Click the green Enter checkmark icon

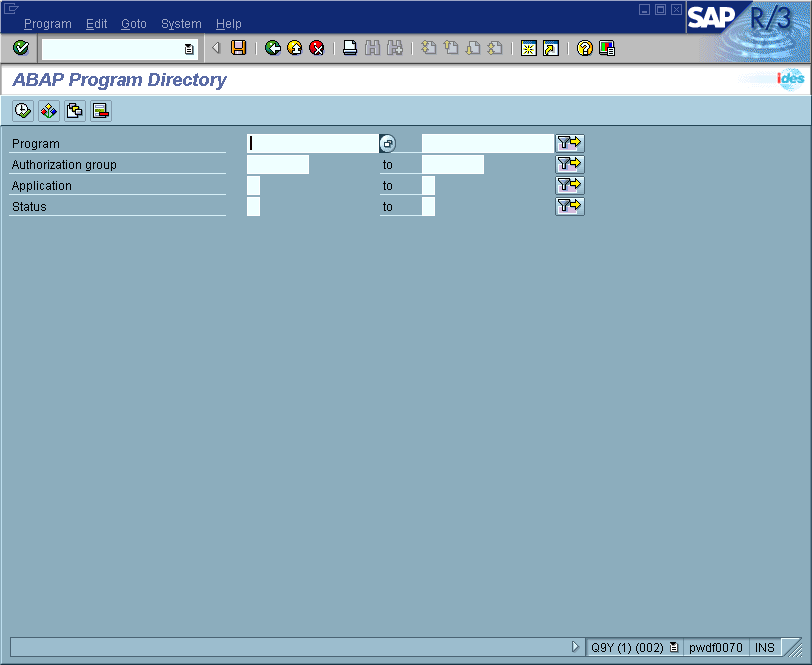click(x=21, y=48)
